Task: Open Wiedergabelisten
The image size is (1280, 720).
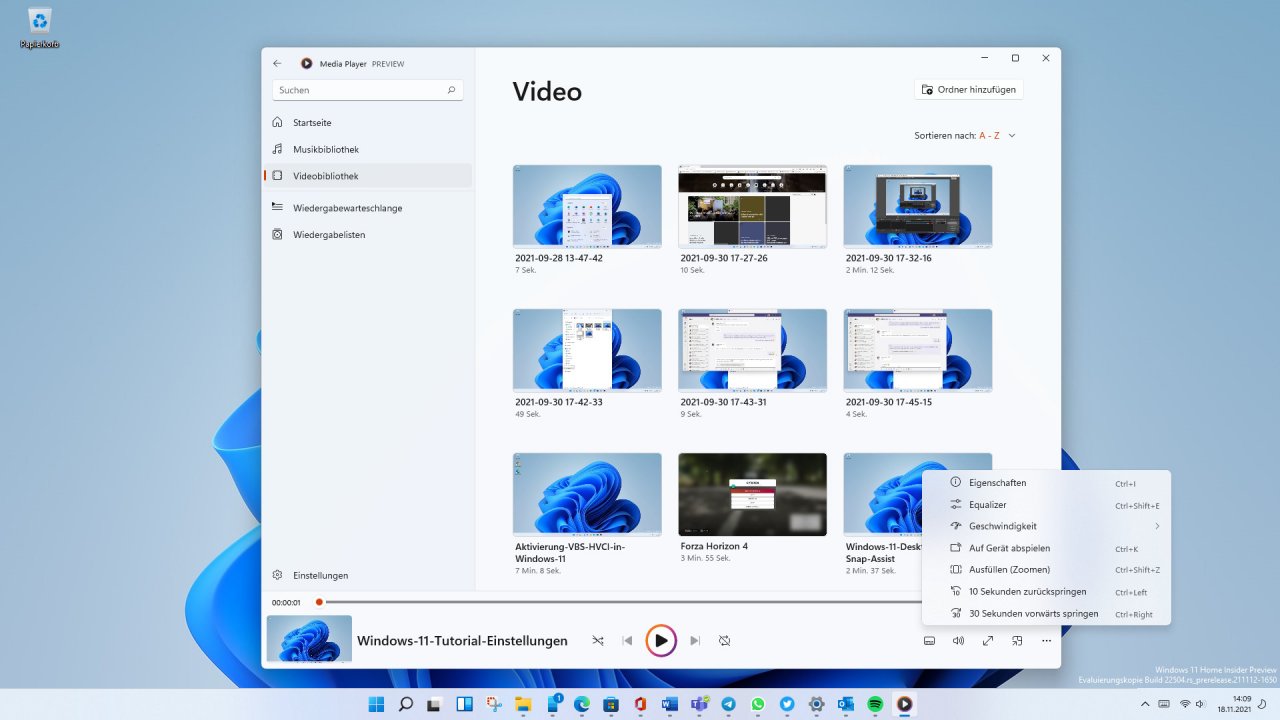Action: pyautogui.click(x=367, y=235)
